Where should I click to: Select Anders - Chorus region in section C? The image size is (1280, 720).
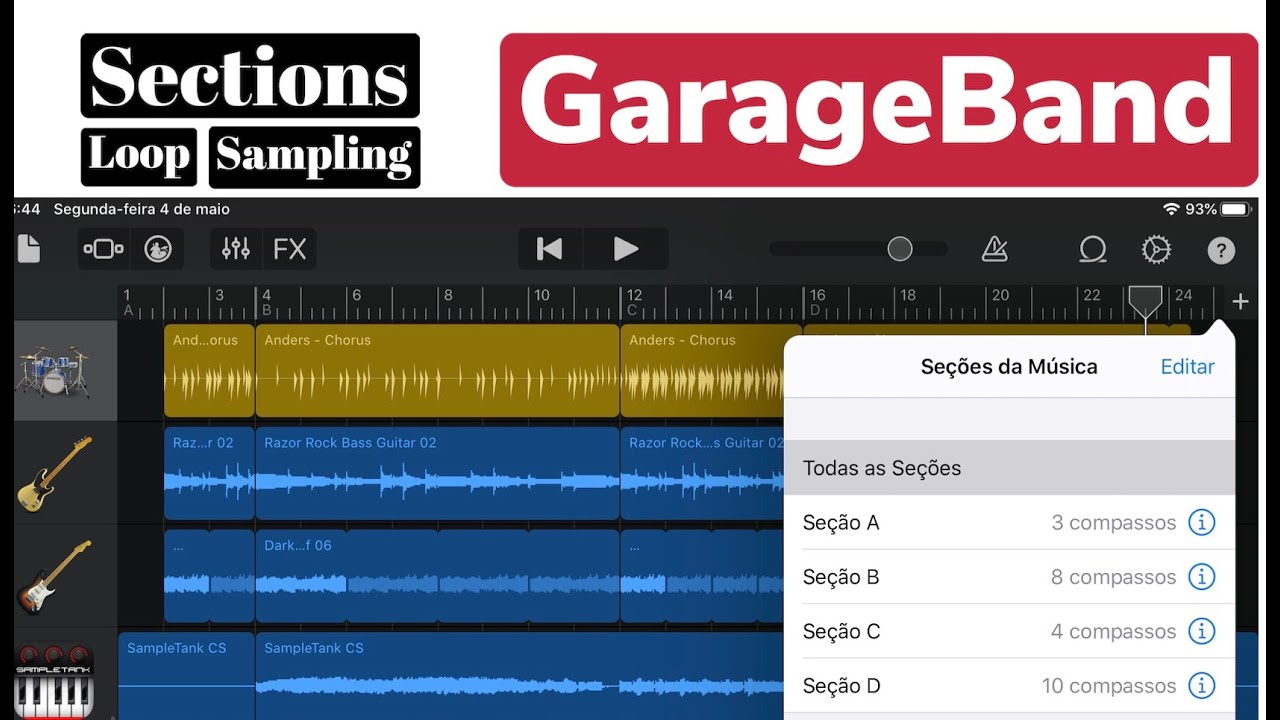tap(710, 370)
